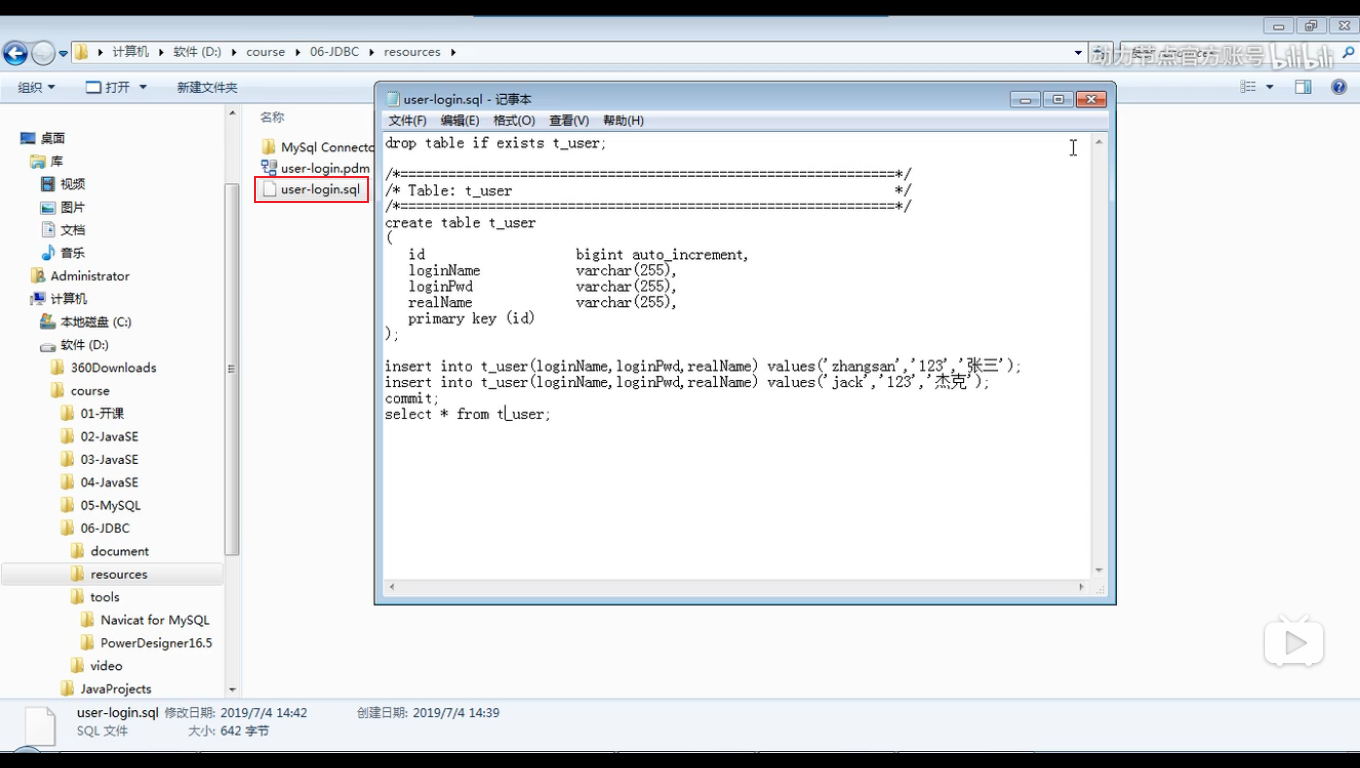Open the 图片 library
The height and width of the screenshot is (768, 1360).
click(63, 207)
